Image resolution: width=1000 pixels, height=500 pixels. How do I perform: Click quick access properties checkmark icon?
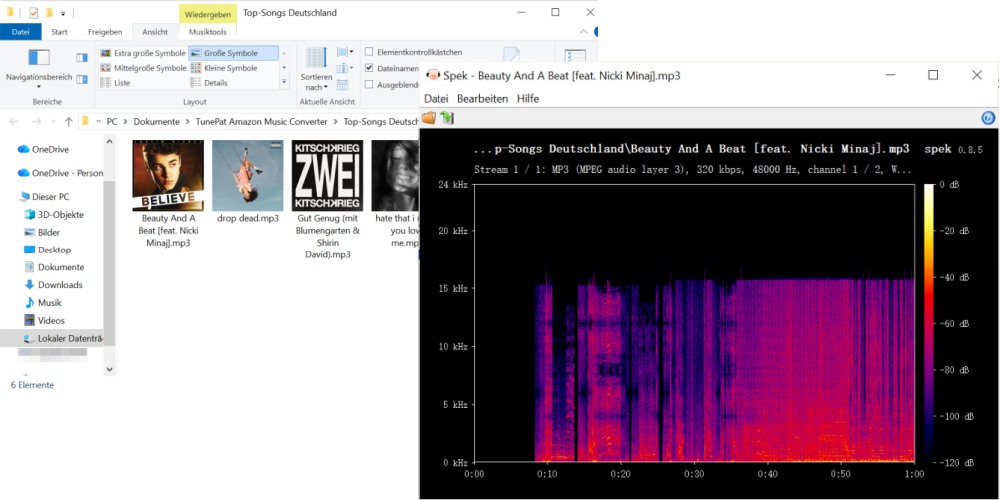point(33,12)
